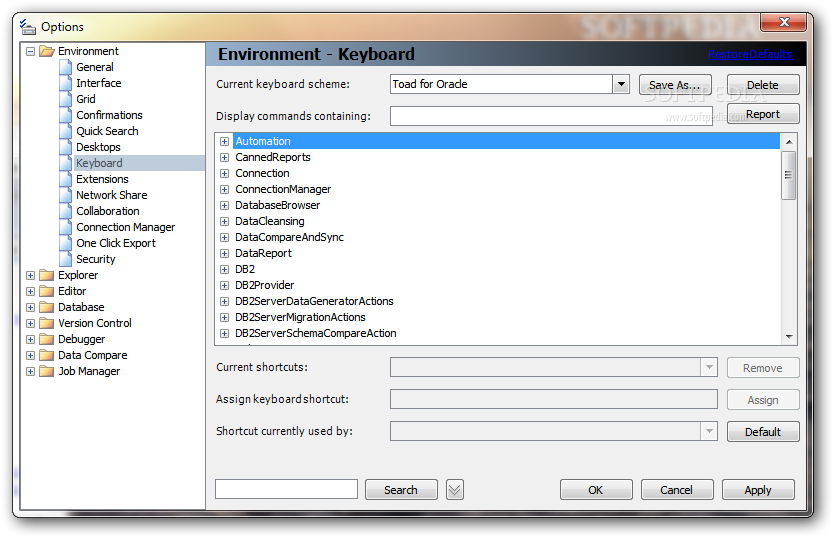Screen dimensions: 834x538
Task: Click the command list scroll up arrow
Action: click(x=789, y=142)
